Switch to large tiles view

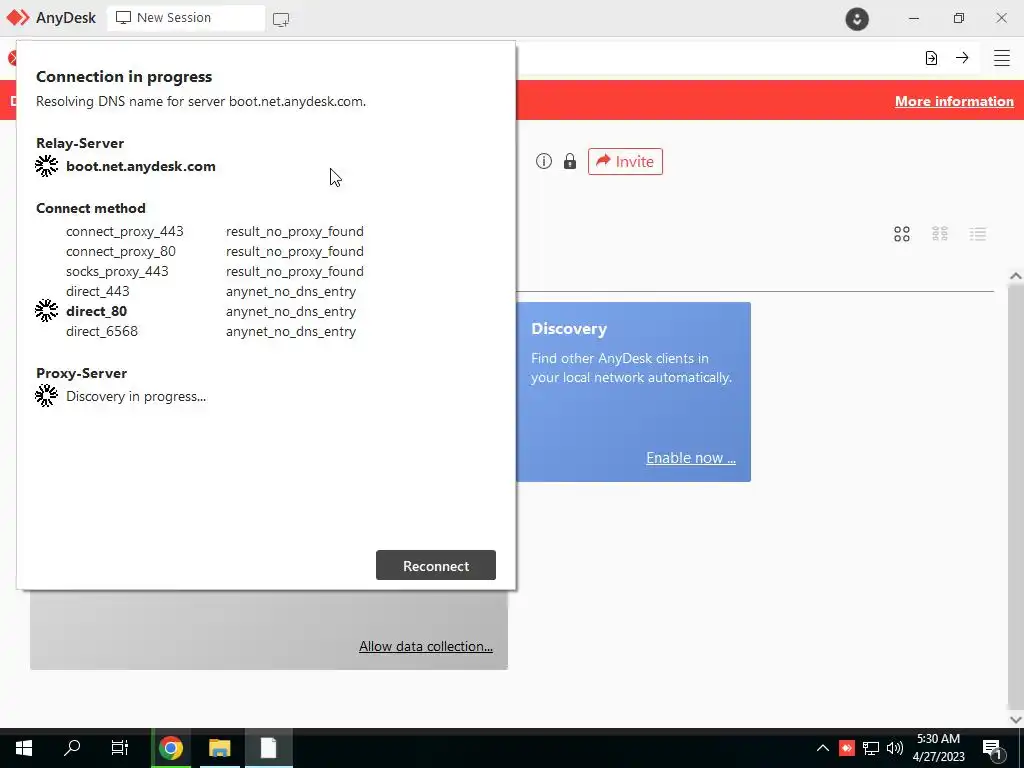click(x=901, y=234)
